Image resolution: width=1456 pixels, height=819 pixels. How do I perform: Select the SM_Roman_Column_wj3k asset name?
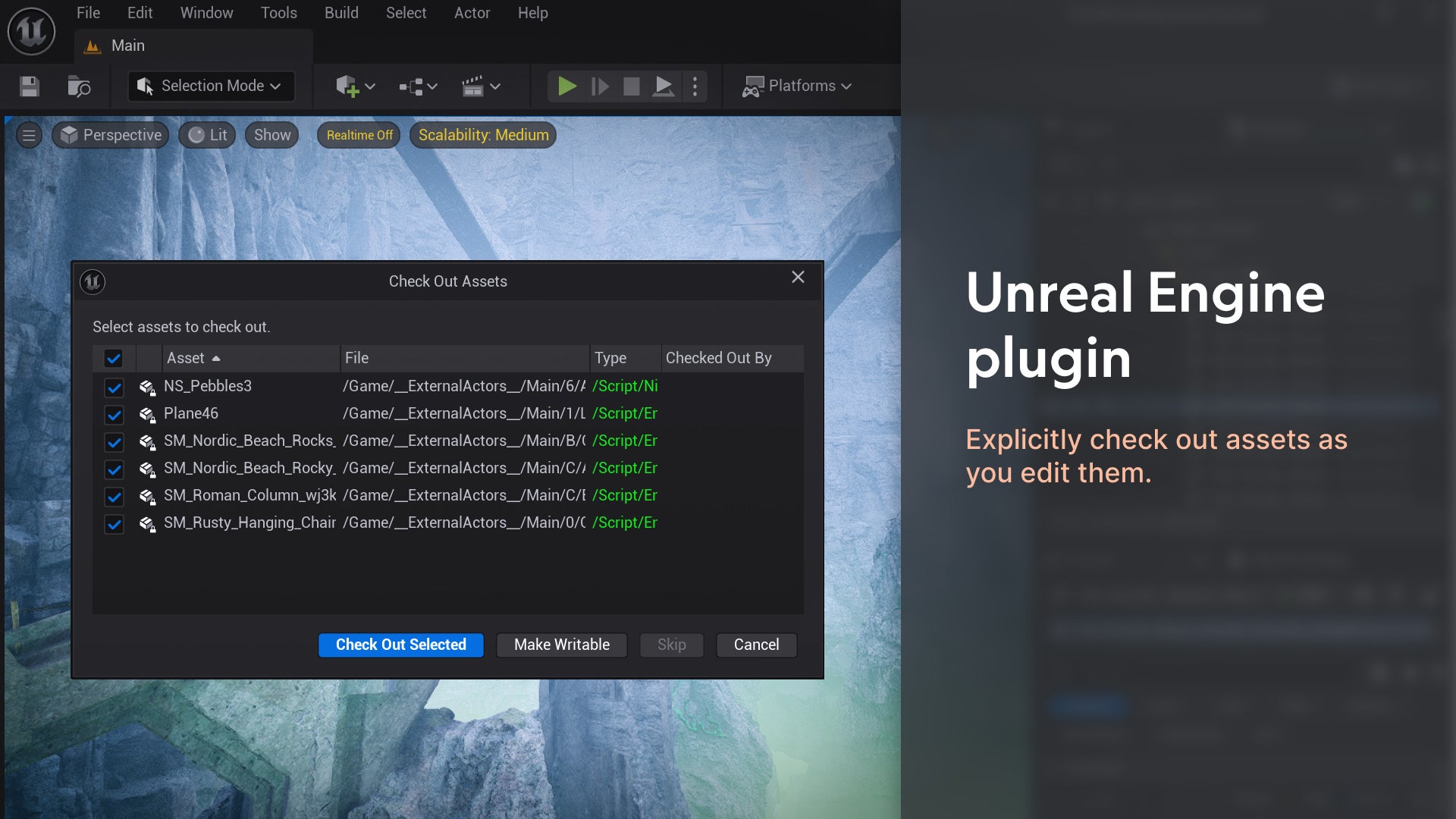[x=249, y=495]
